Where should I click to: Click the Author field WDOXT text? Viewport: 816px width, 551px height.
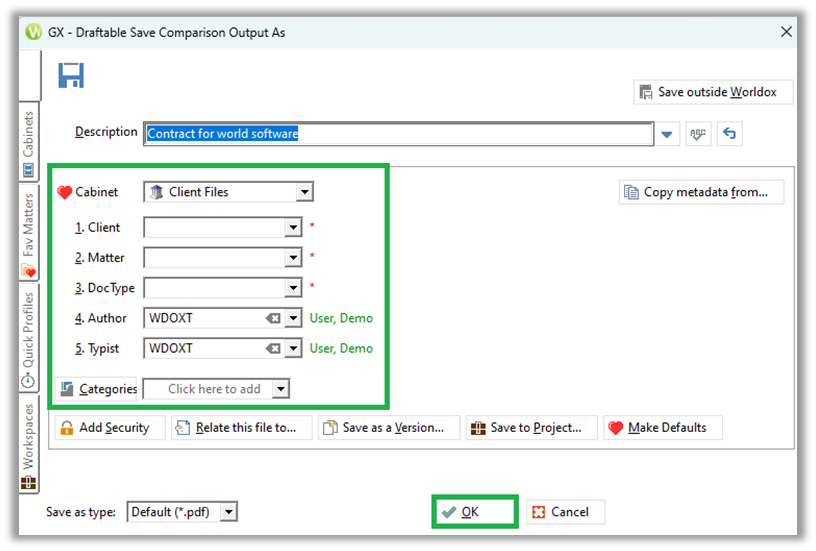coord(171,318)
